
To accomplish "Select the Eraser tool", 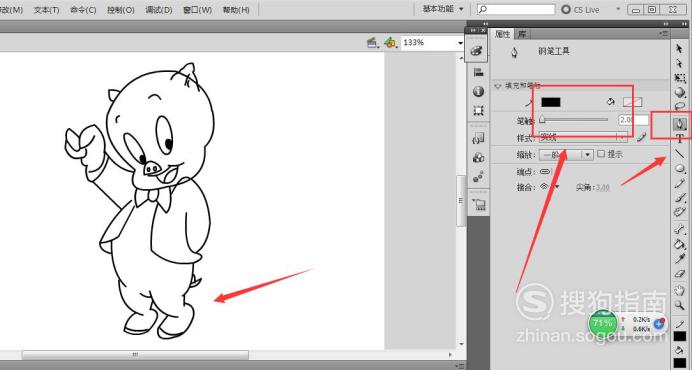I will pyautogui.click(x=680, y=274).
